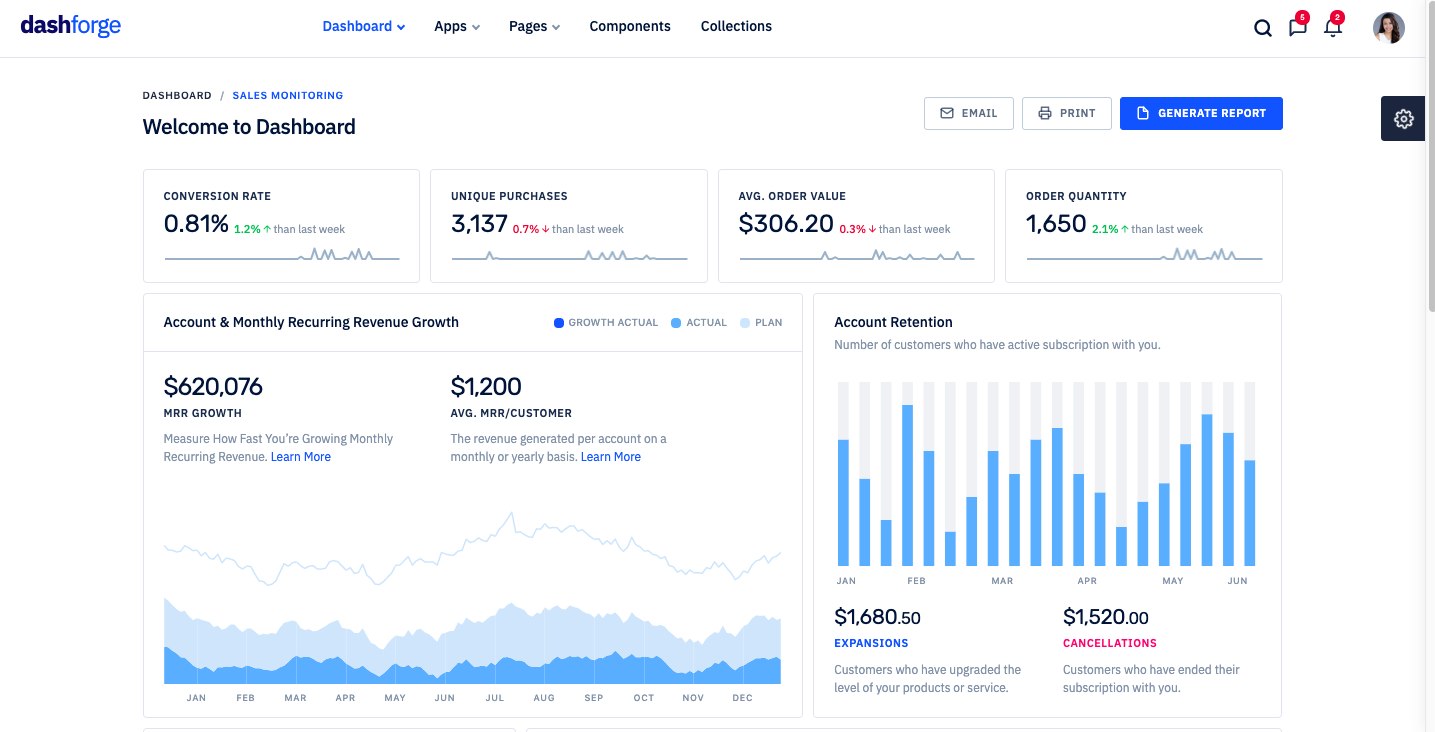
Task: Click the Welcome to Dashboard title
Action: [249, 127]
